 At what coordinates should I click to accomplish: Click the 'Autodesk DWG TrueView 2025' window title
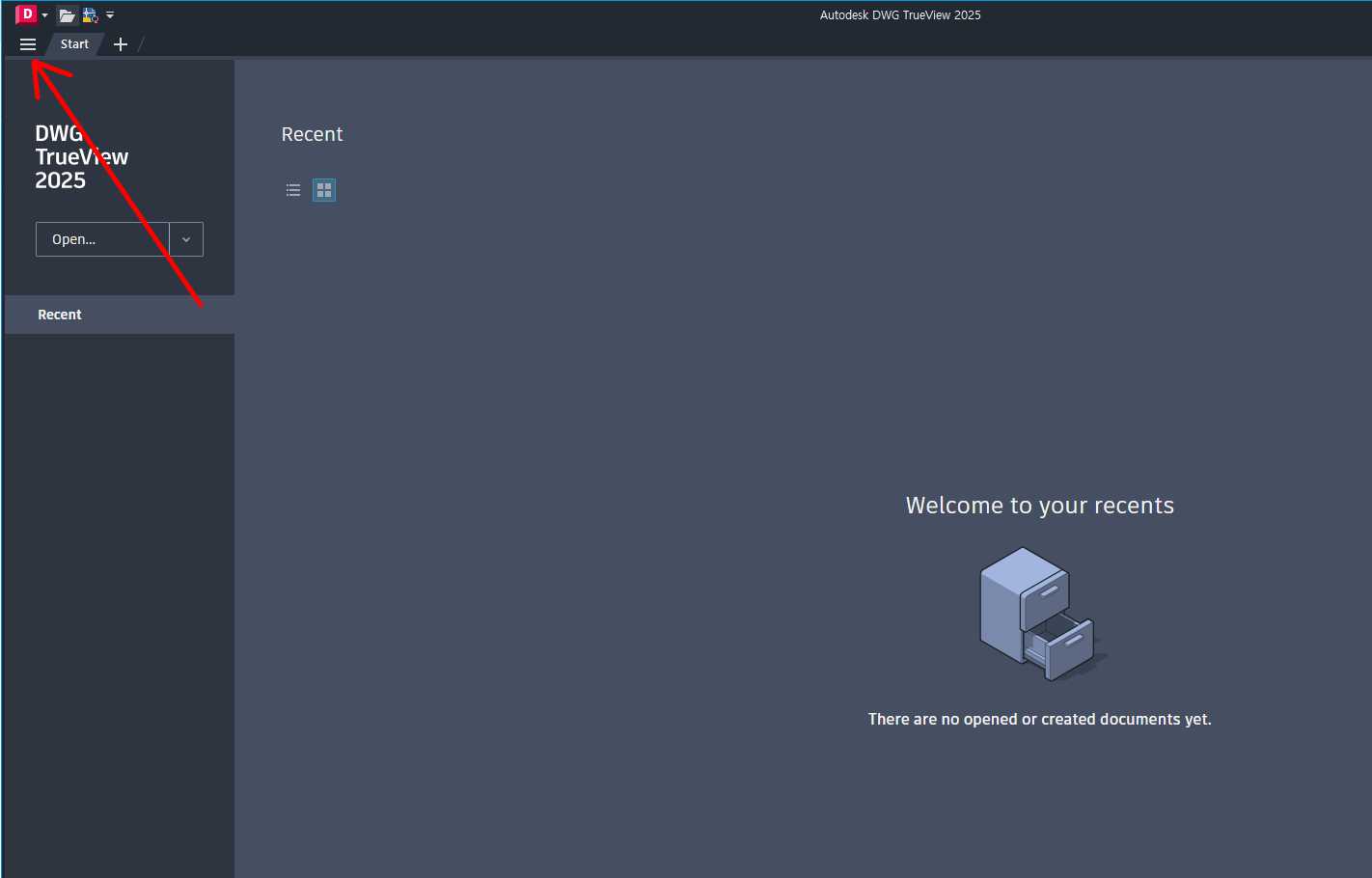[900, 15]
